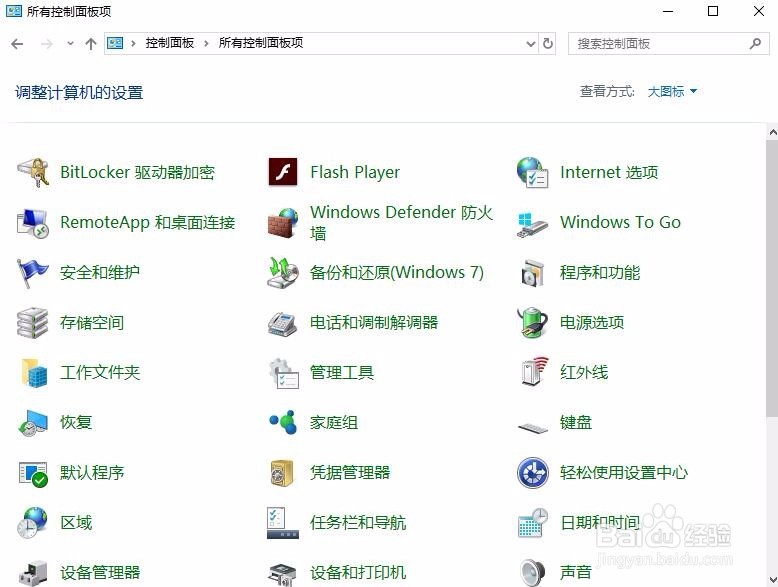The width and height of the screenshot is (778, 587).
Task: Click the search magnifier icon
Action: click(755, 44)
